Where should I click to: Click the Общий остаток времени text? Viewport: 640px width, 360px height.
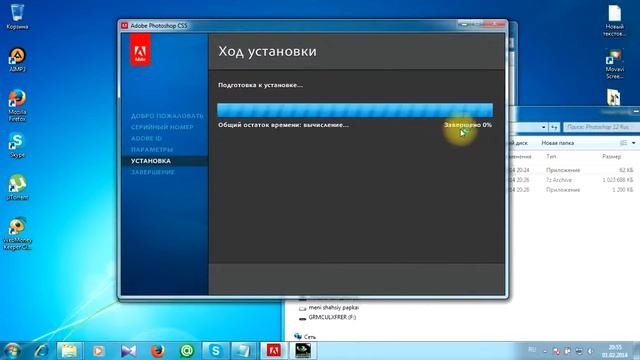pyautogui.click(x=283, y=125)
